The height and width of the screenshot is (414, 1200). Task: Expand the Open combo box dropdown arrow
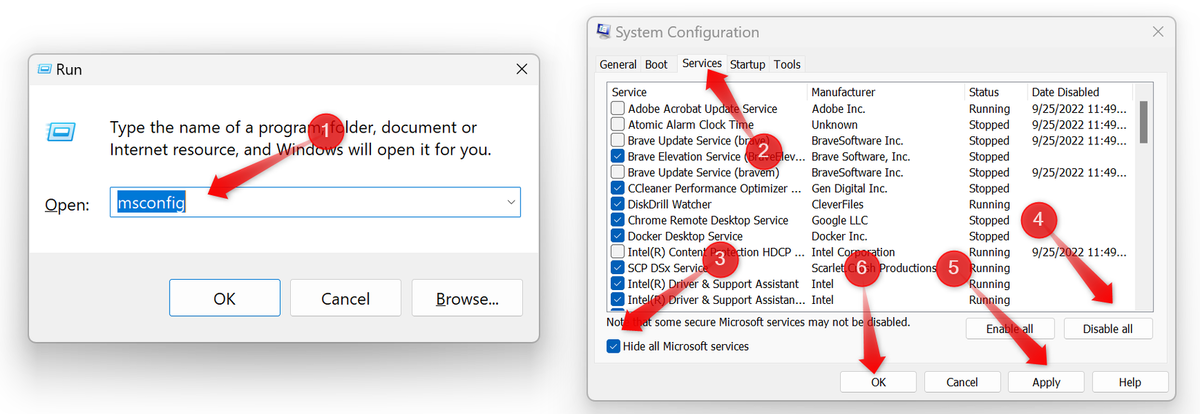coord(511,203)
